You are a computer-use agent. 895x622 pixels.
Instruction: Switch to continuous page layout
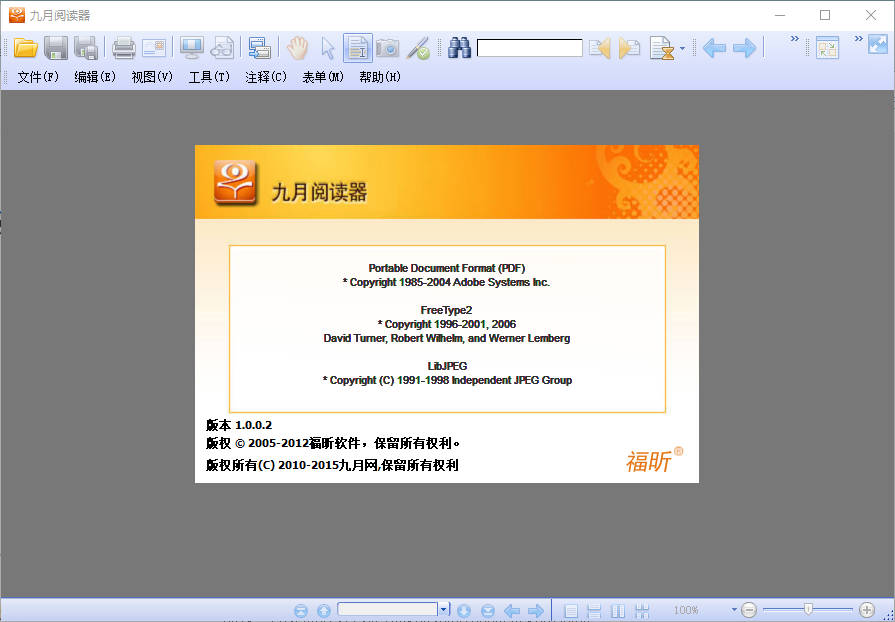pos(594,611)
